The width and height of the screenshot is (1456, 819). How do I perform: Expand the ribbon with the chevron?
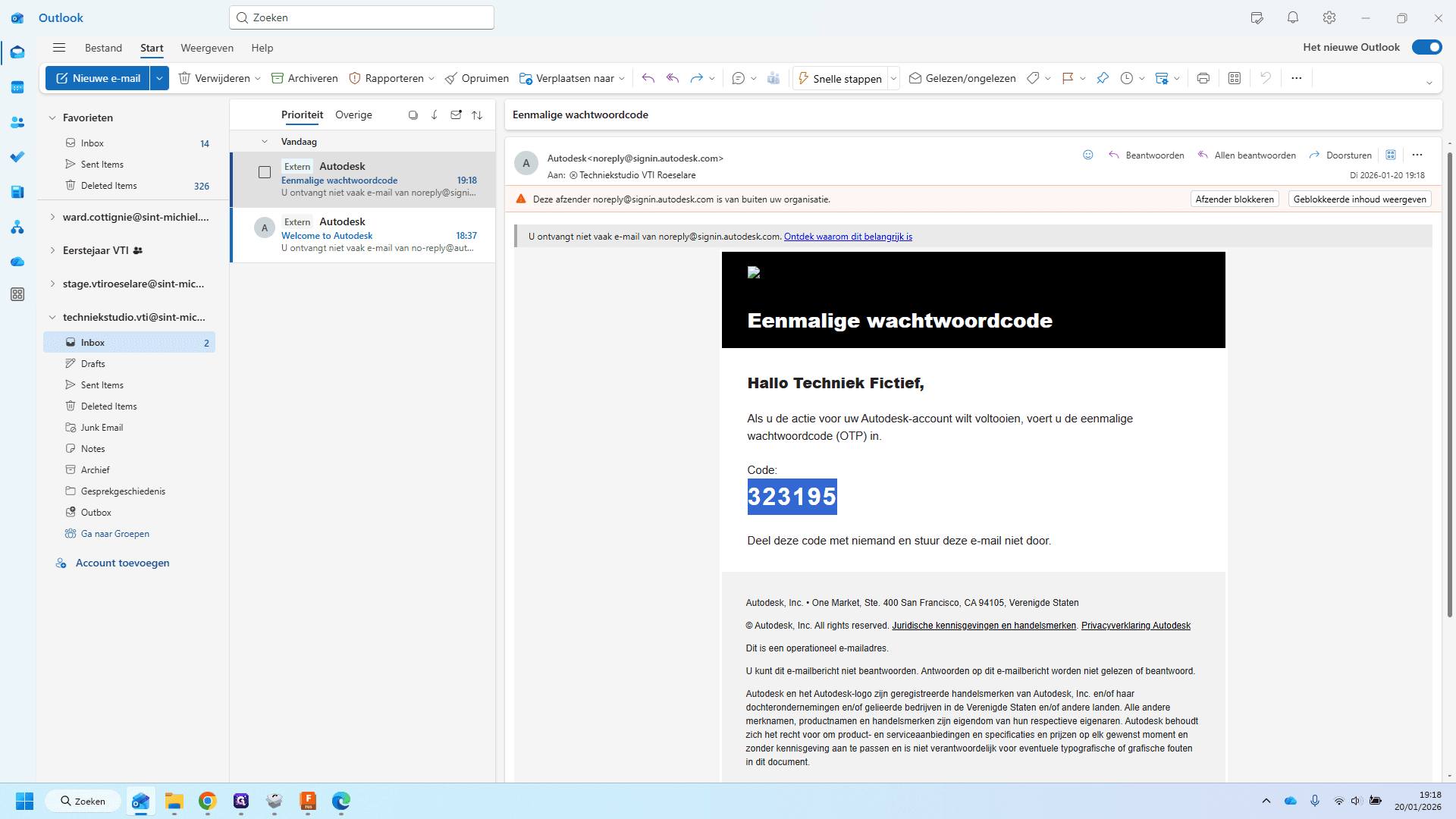click(x=1429, y=83)
